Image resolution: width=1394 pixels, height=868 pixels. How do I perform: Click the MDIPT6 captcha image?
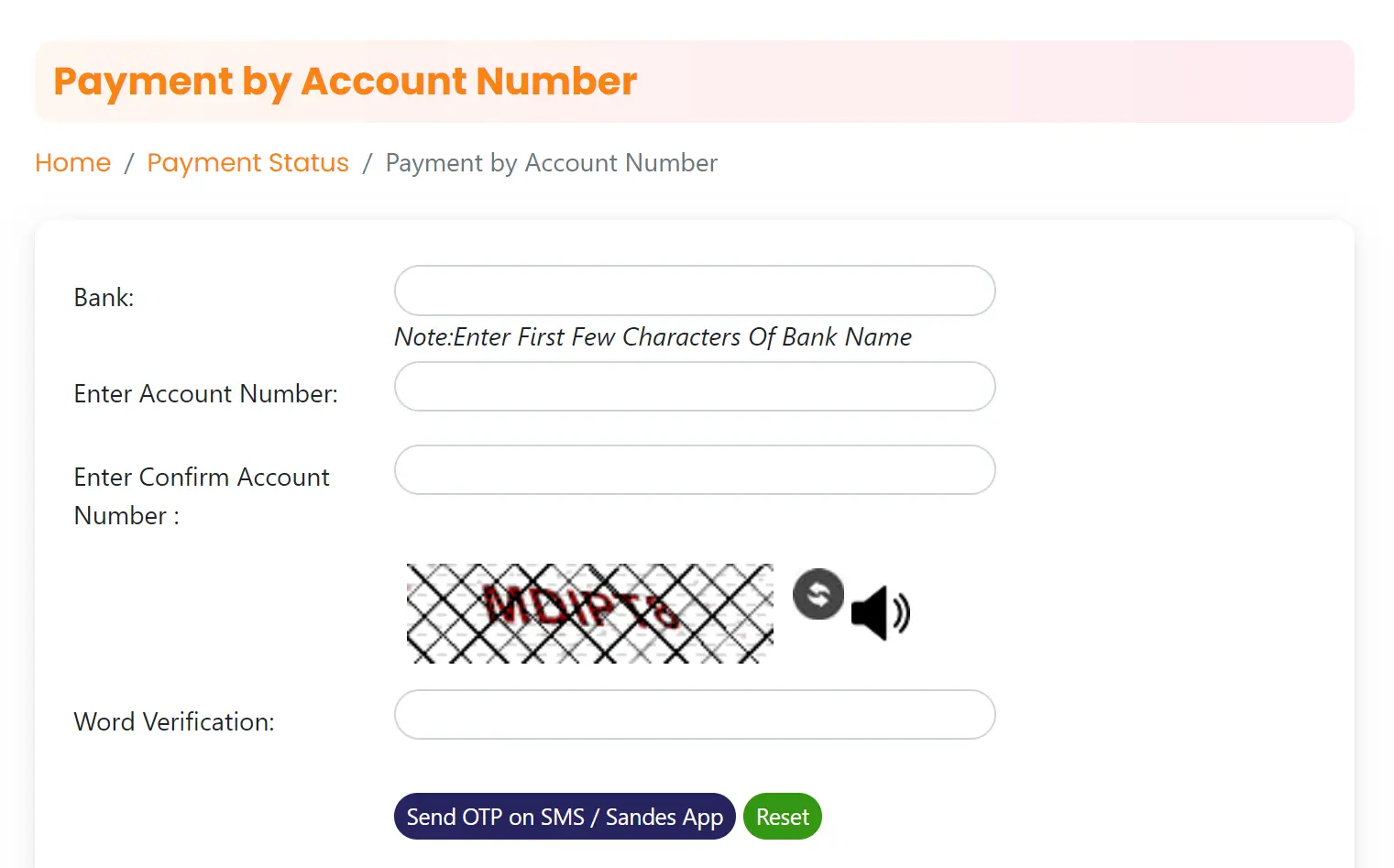pos(589,612)
